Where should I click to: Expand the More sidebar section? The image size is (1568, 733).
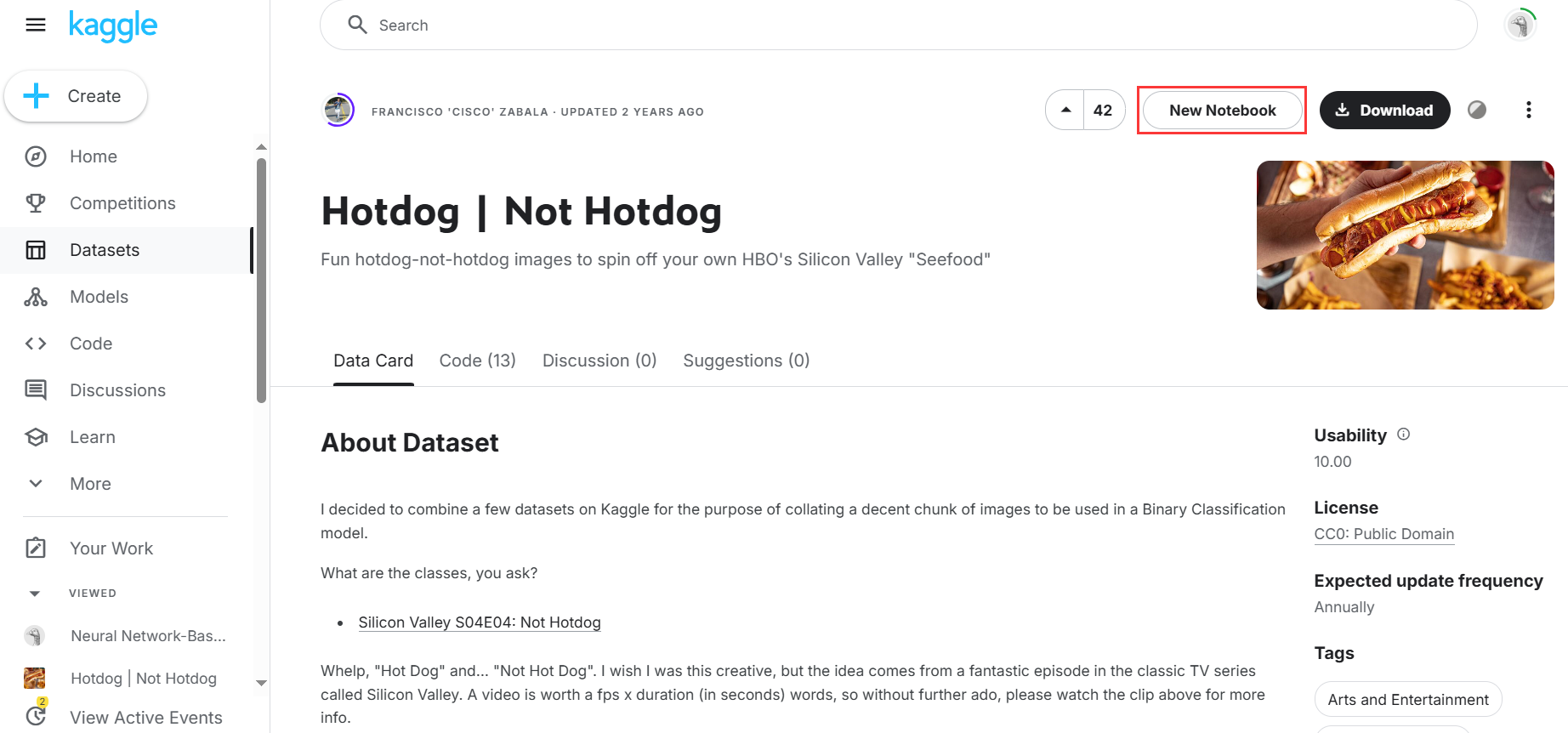90,484
